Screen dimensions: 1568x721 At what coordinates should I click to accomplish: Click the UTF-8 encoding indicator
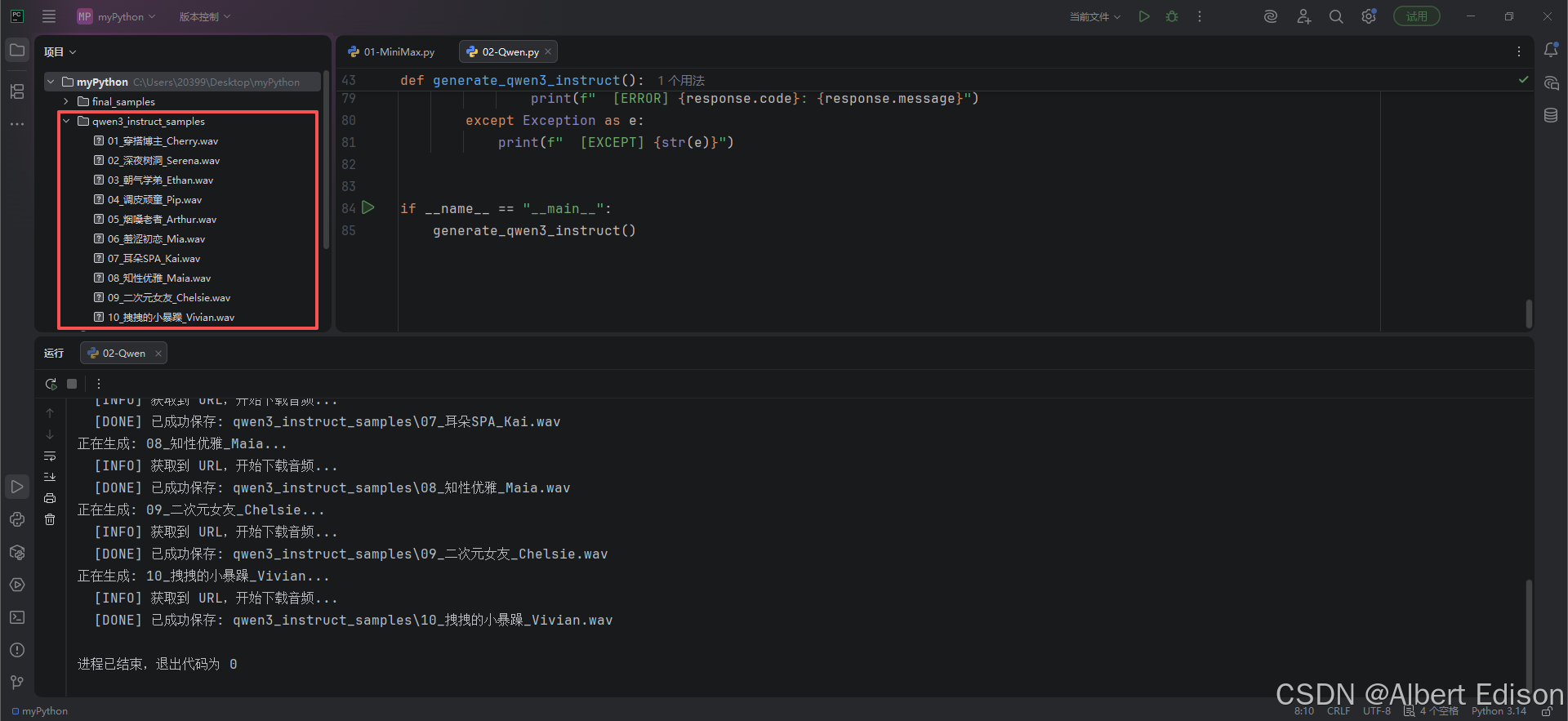1377,711
